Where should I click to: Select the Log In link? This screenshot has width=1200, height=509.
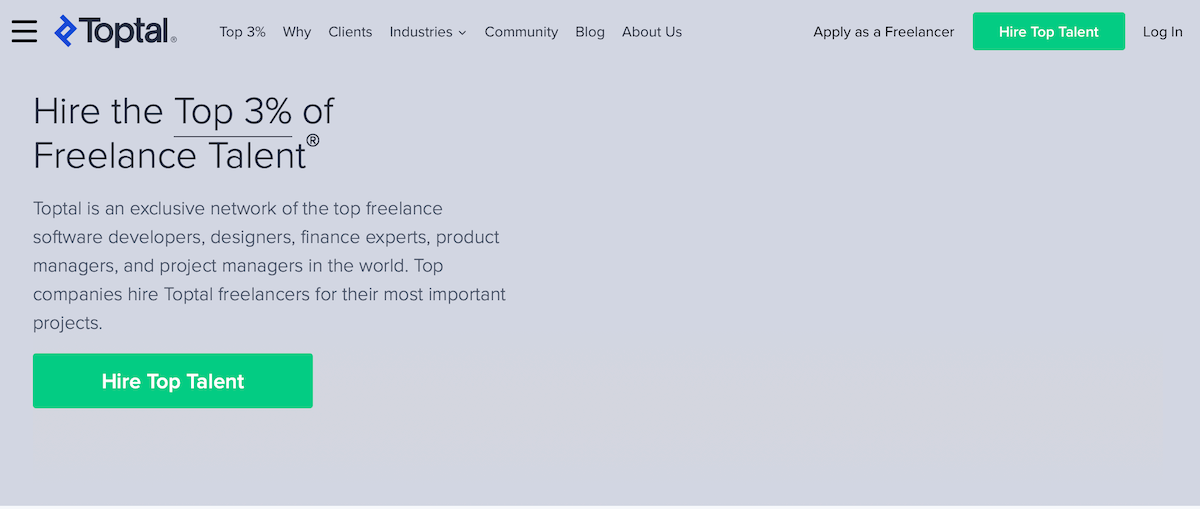point(1163,32)
